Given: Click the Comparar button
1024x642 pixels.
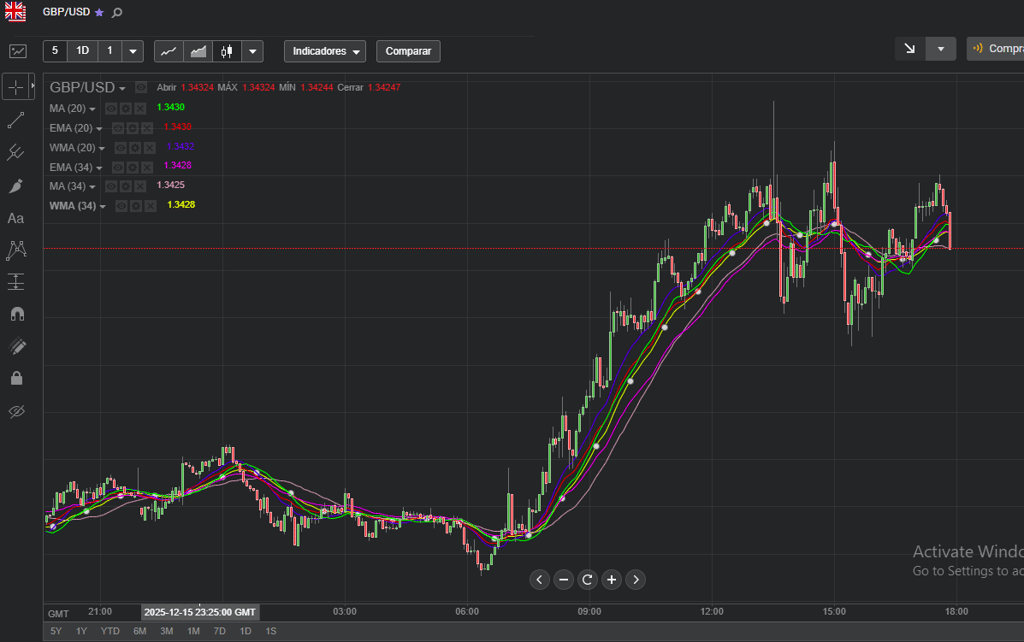Looking at the screenshot, I should point(408,51).
